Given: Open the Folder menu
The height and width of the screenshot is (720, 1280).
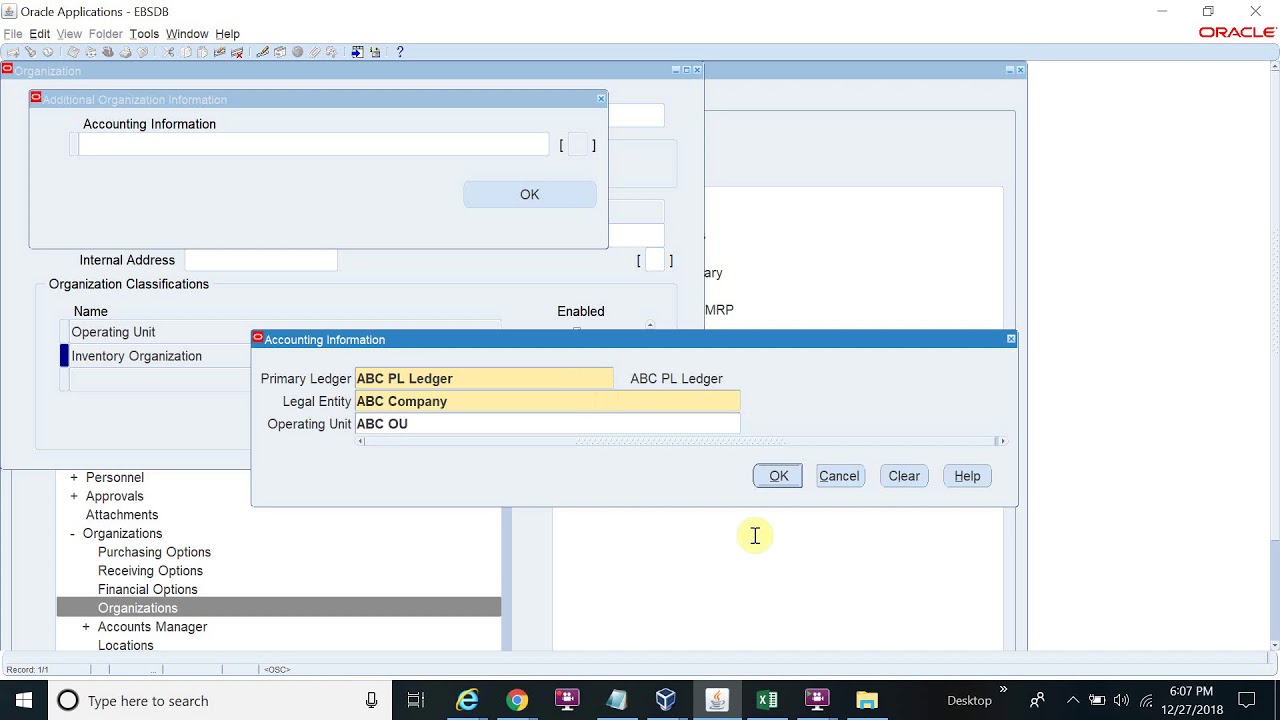Looking at the screenshot, I should (x=106, y=34).
